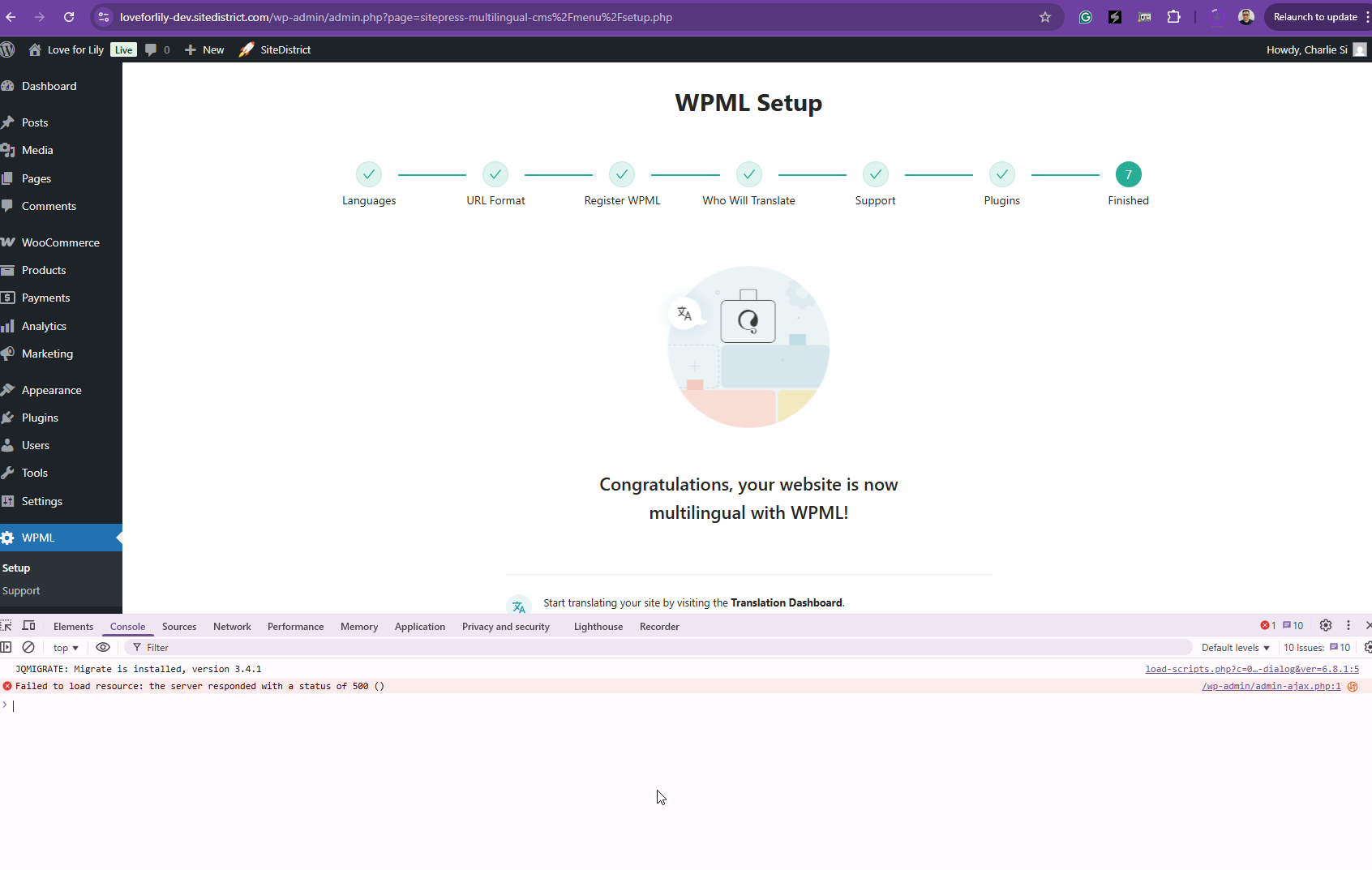Open DevTools more options menu
The height and width of the screenshot is (870, 1372).
pos(1348,626)
